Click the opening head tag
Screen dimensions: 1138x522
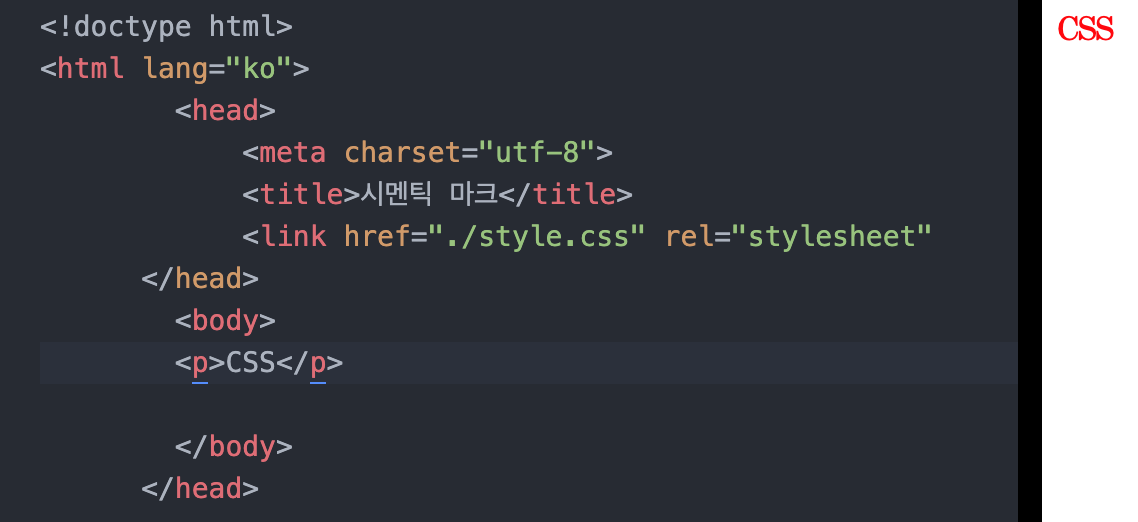coord(225,111)
